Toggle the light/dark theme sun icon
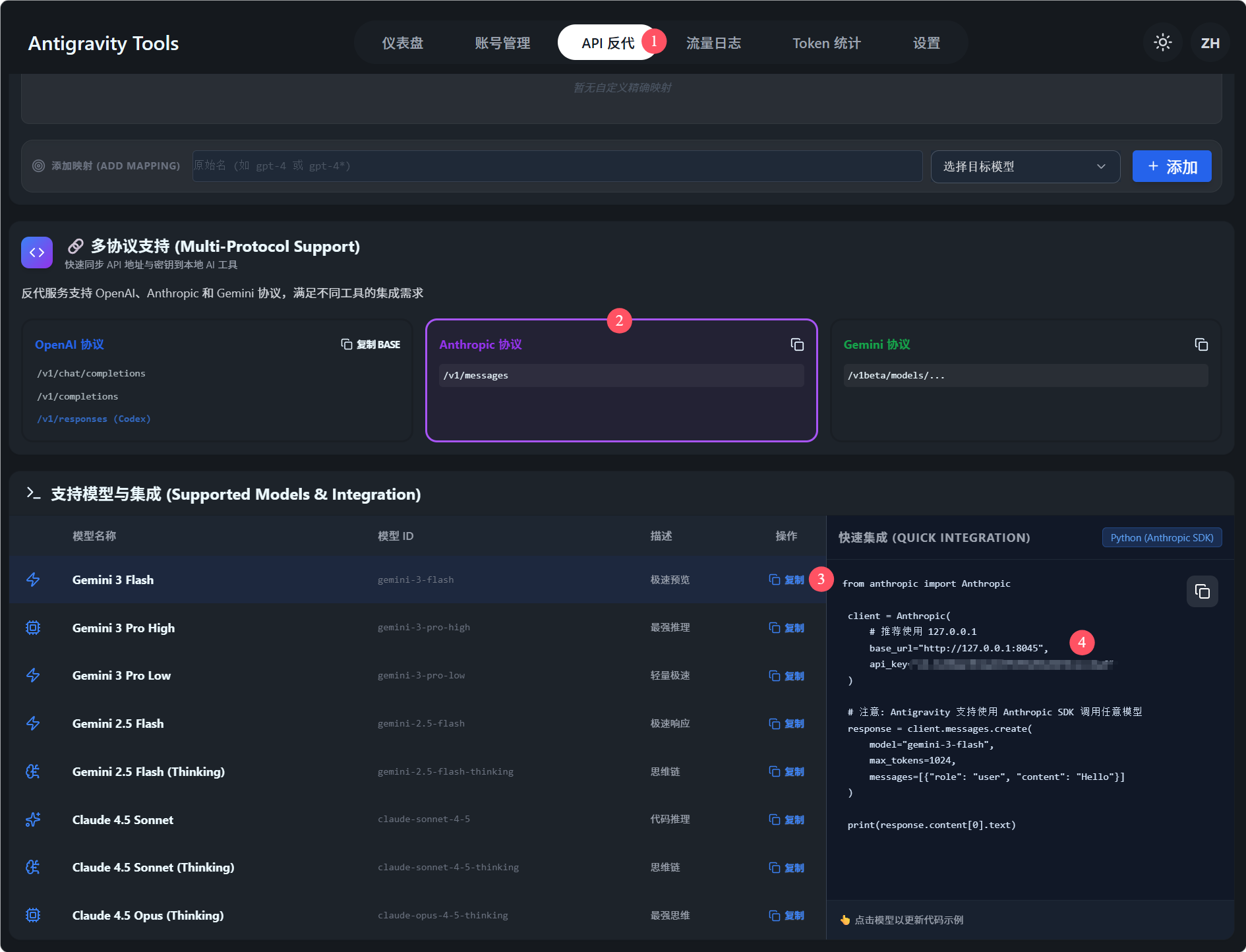 coord(1162,43)
